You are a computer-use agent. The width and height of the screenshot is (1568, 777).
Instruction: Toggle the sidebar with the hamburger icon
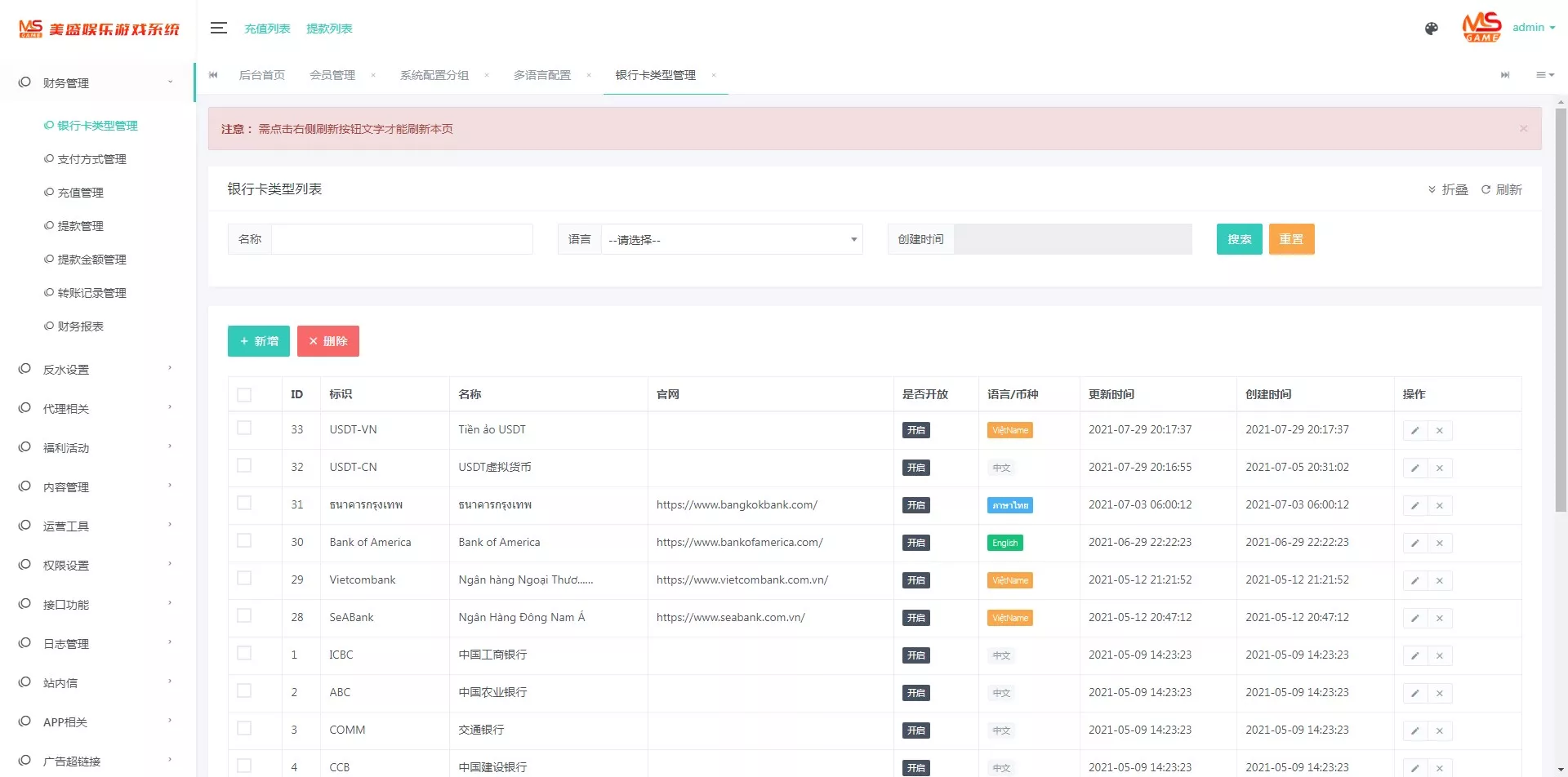coord(218,28)
